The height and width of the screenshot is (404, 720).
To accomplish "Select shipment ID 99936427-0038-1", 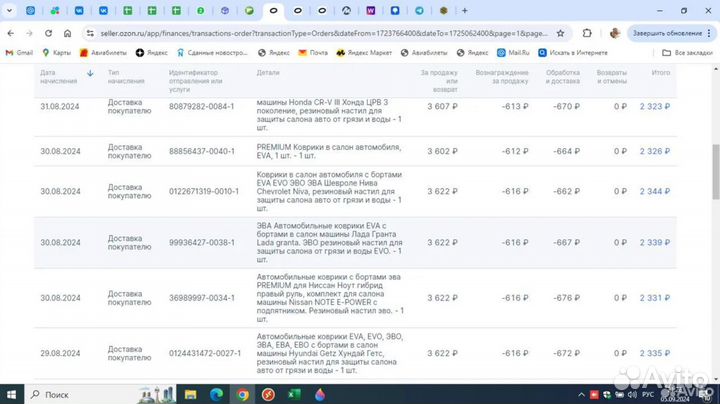I will [202, 242].
